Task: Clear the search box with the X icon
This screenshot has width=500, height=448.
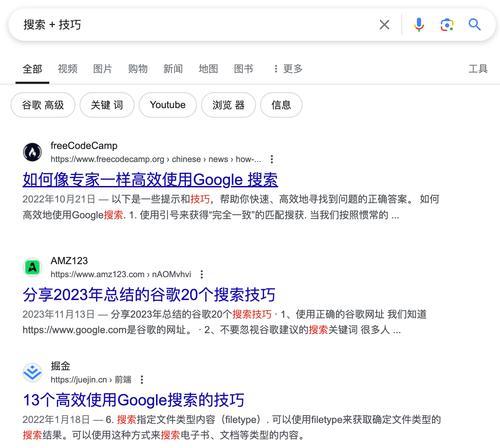Action: point(384,25)
